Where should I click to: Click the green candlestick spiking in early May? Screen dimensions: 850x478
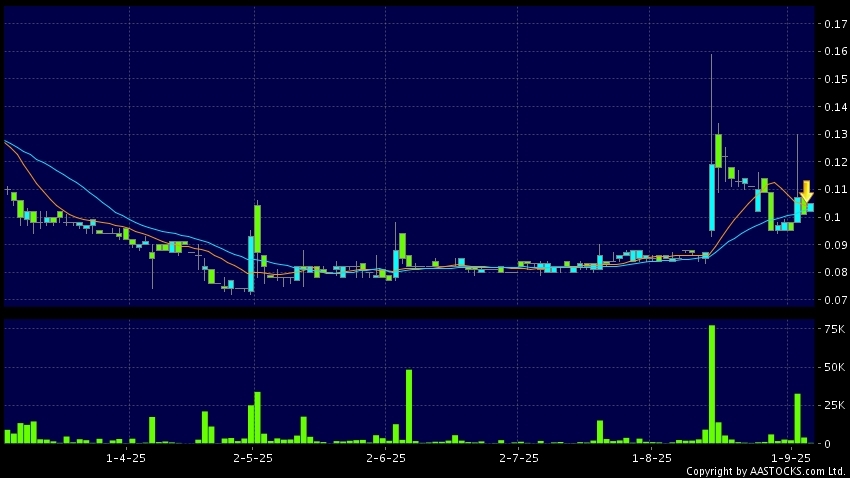(x=258, y=229)
